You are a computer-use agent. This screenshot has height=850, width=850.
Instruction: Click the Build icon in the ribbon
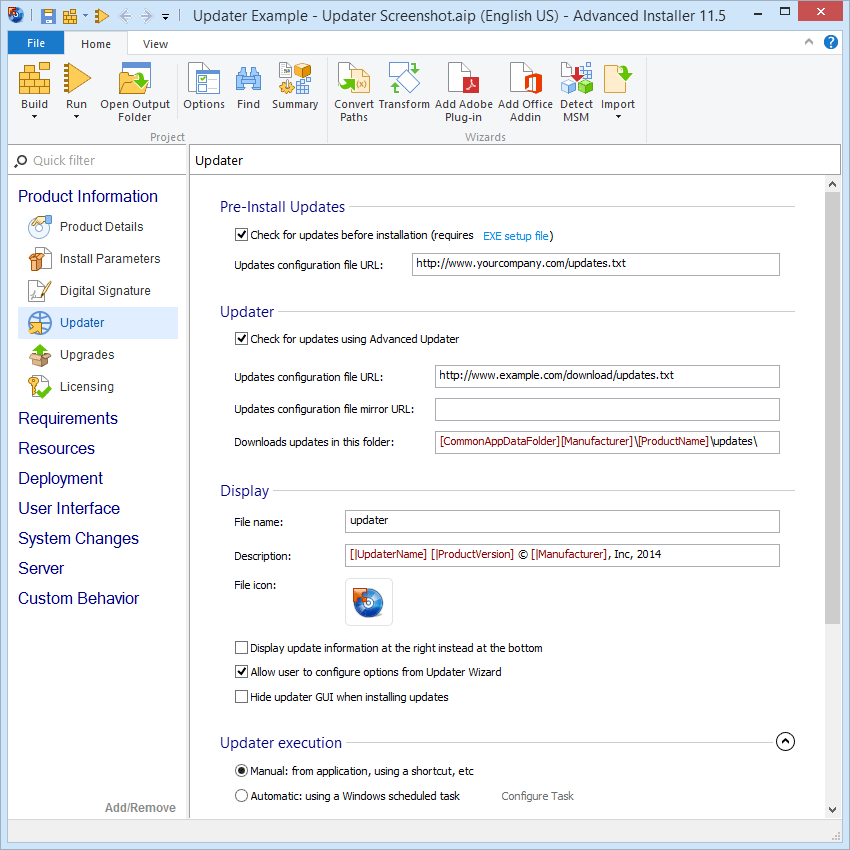pyautogui.click(x=34, y=80)
